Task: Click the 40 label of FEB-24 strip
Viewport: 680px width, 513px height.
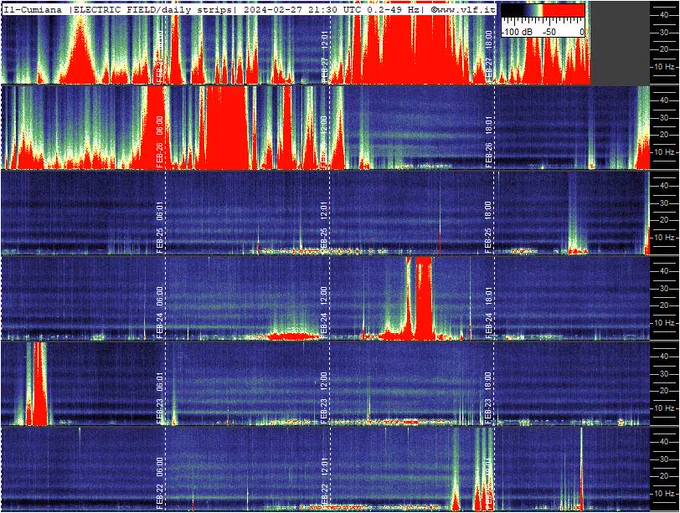Action: [664, 271]
